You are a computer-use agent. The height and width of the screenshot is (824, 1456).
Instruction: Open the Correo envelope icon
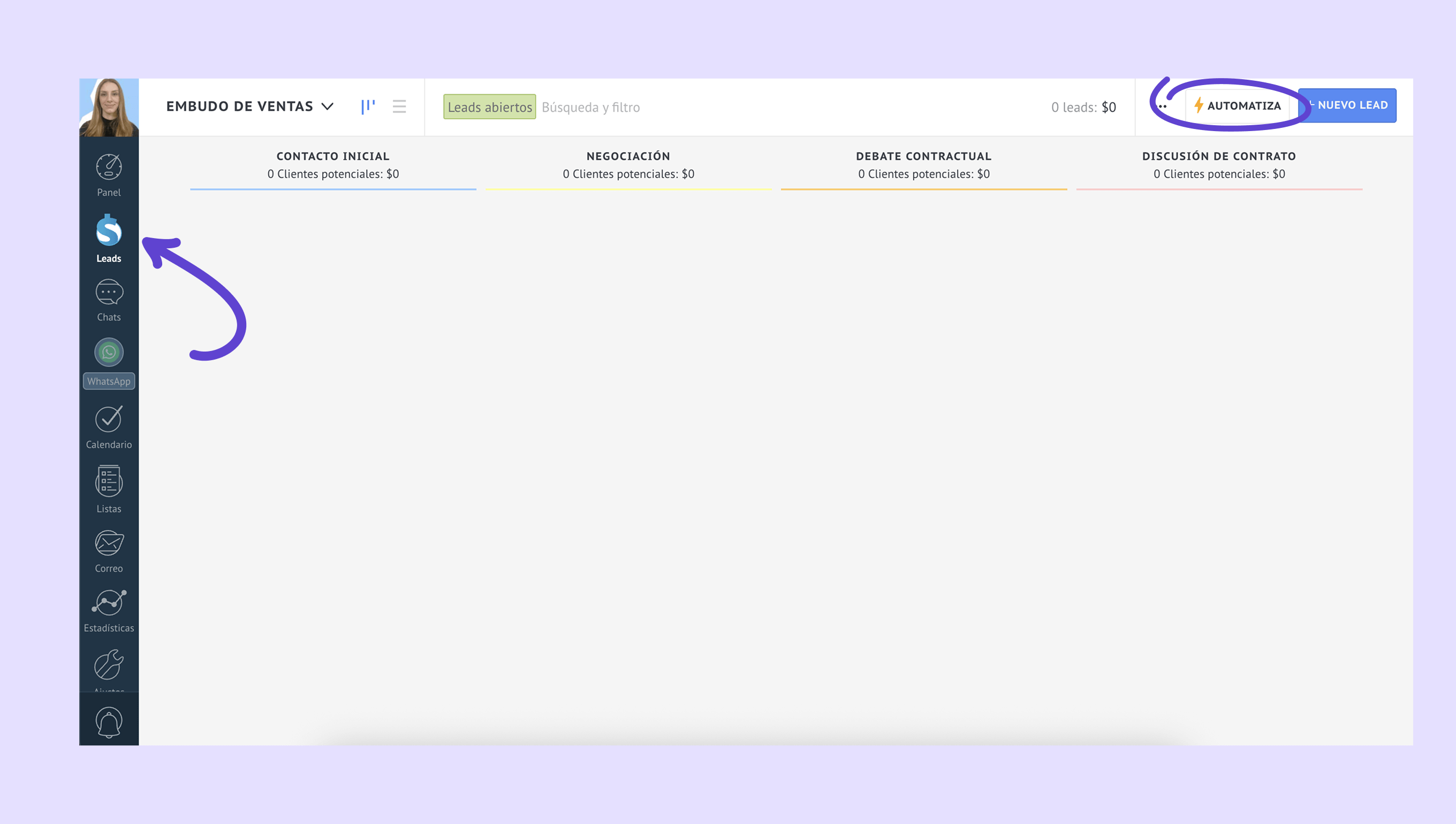point(109,543)
